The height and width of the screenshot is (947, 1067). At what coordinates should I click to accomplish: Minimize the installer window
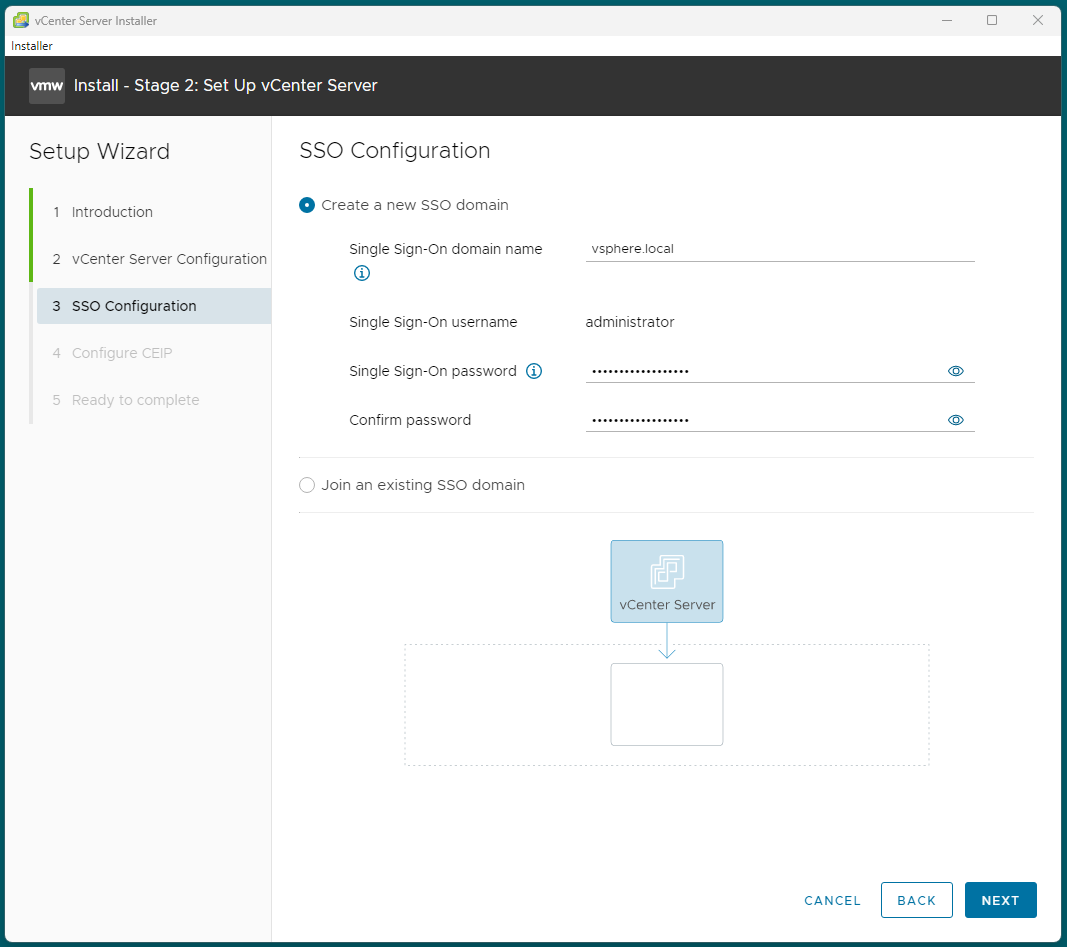(x=947, y=20)
